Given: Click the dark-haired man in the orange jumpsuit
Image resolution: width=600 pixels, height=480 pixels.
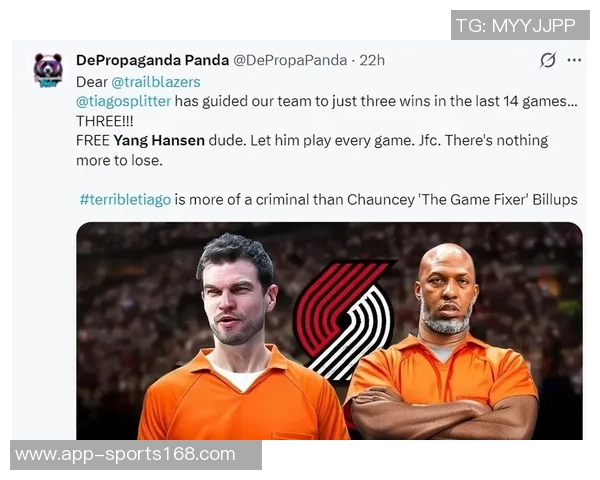Looking at the screenshot, I should (x=241, y=337).
